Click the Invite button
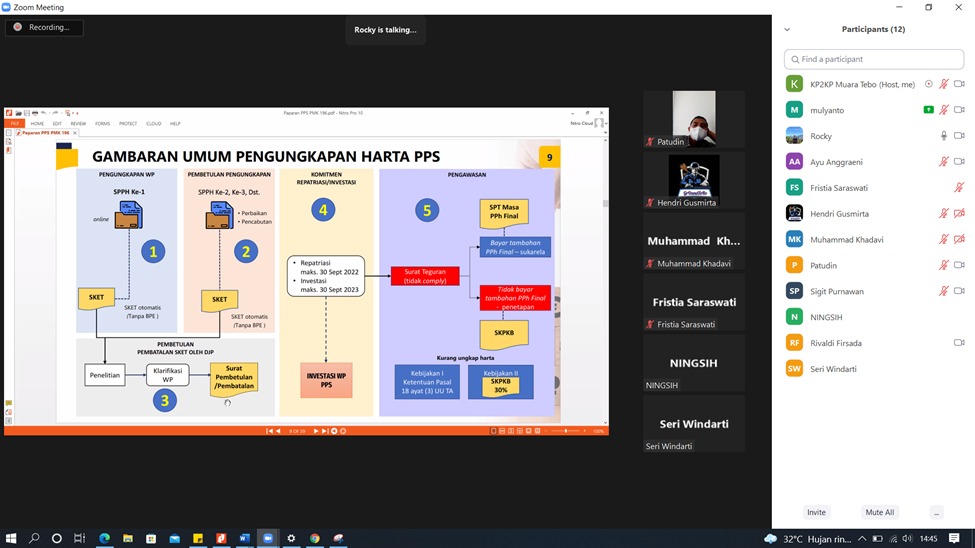The width and height of the screenshot is (975, 548). click(816, 512)
